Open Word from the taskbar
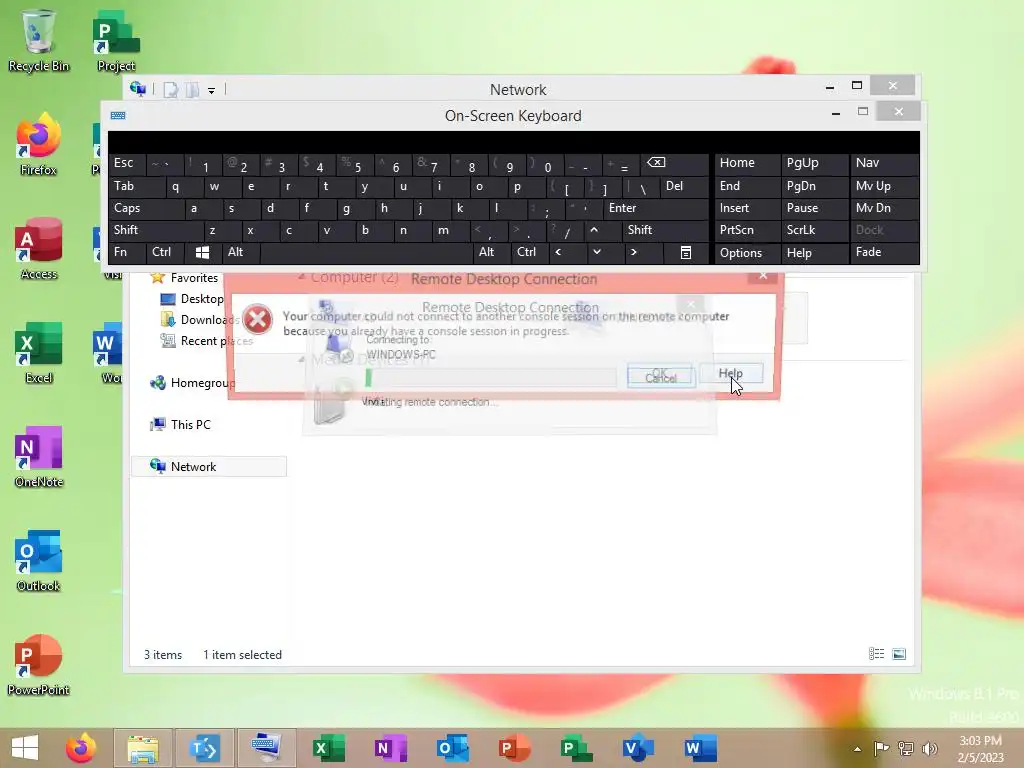 pyautogui.click(x=700, y=748)
